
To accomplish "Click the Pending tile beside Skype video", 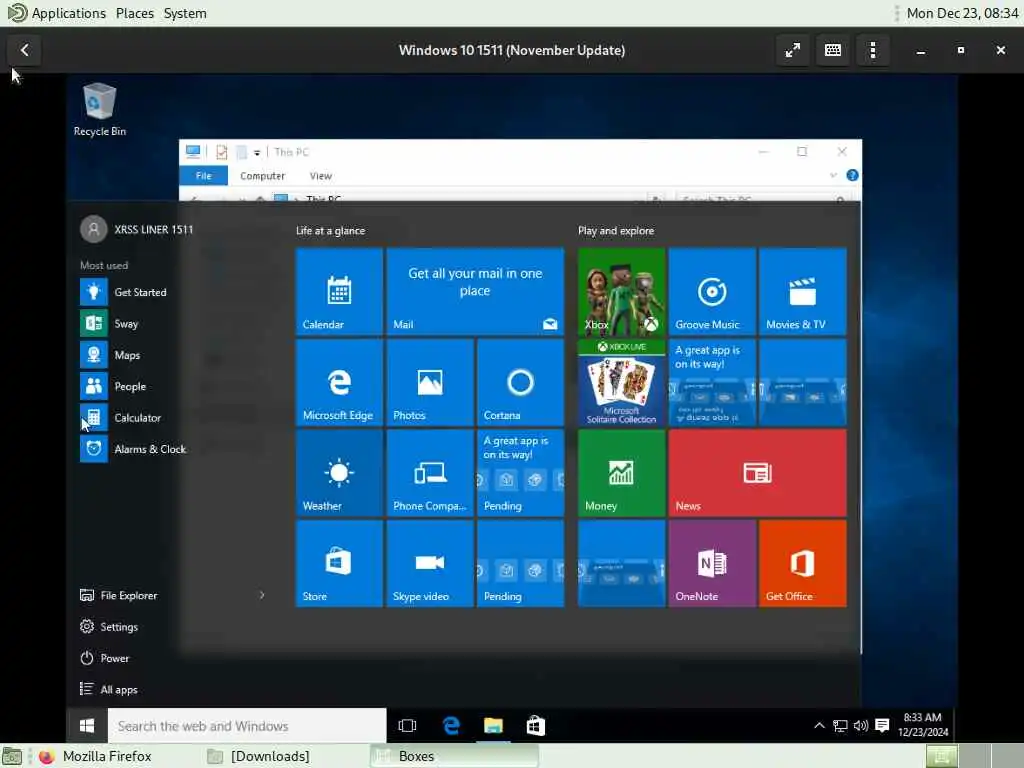I will 520,564.
